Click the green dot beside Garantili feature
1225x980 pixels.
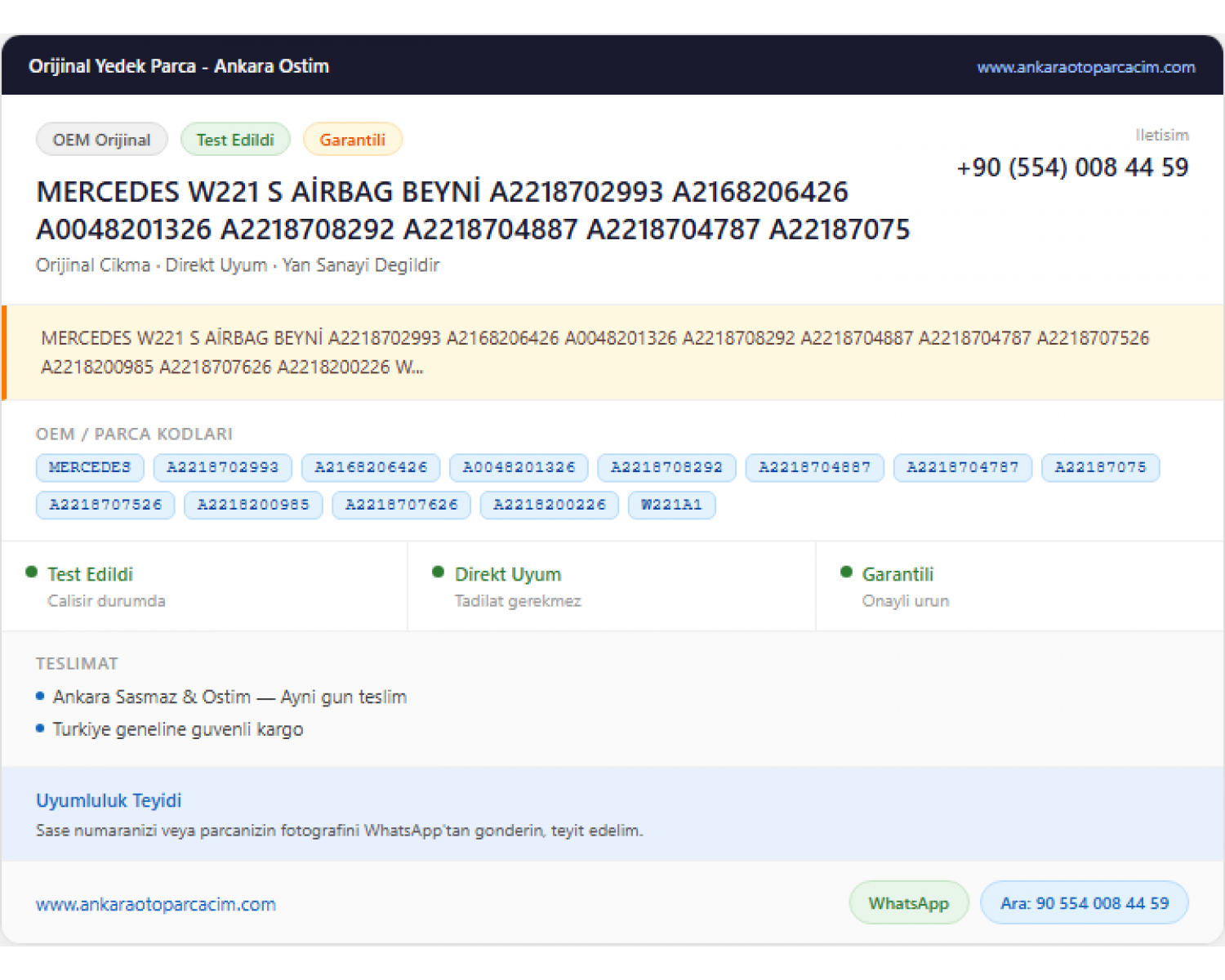[x=846, y=572]
